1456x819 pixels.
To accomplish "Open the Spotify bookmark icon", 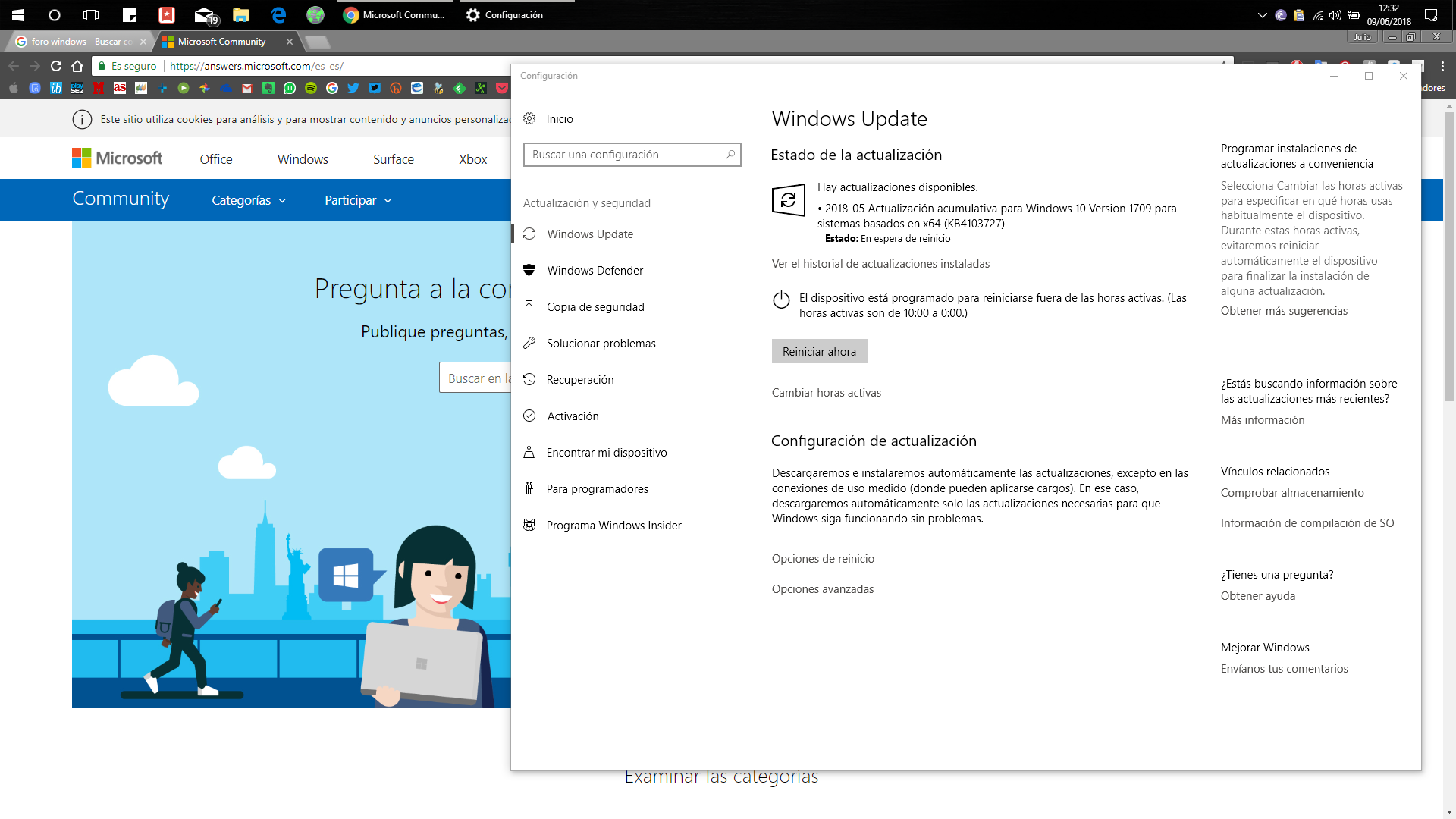I will 311,88.
